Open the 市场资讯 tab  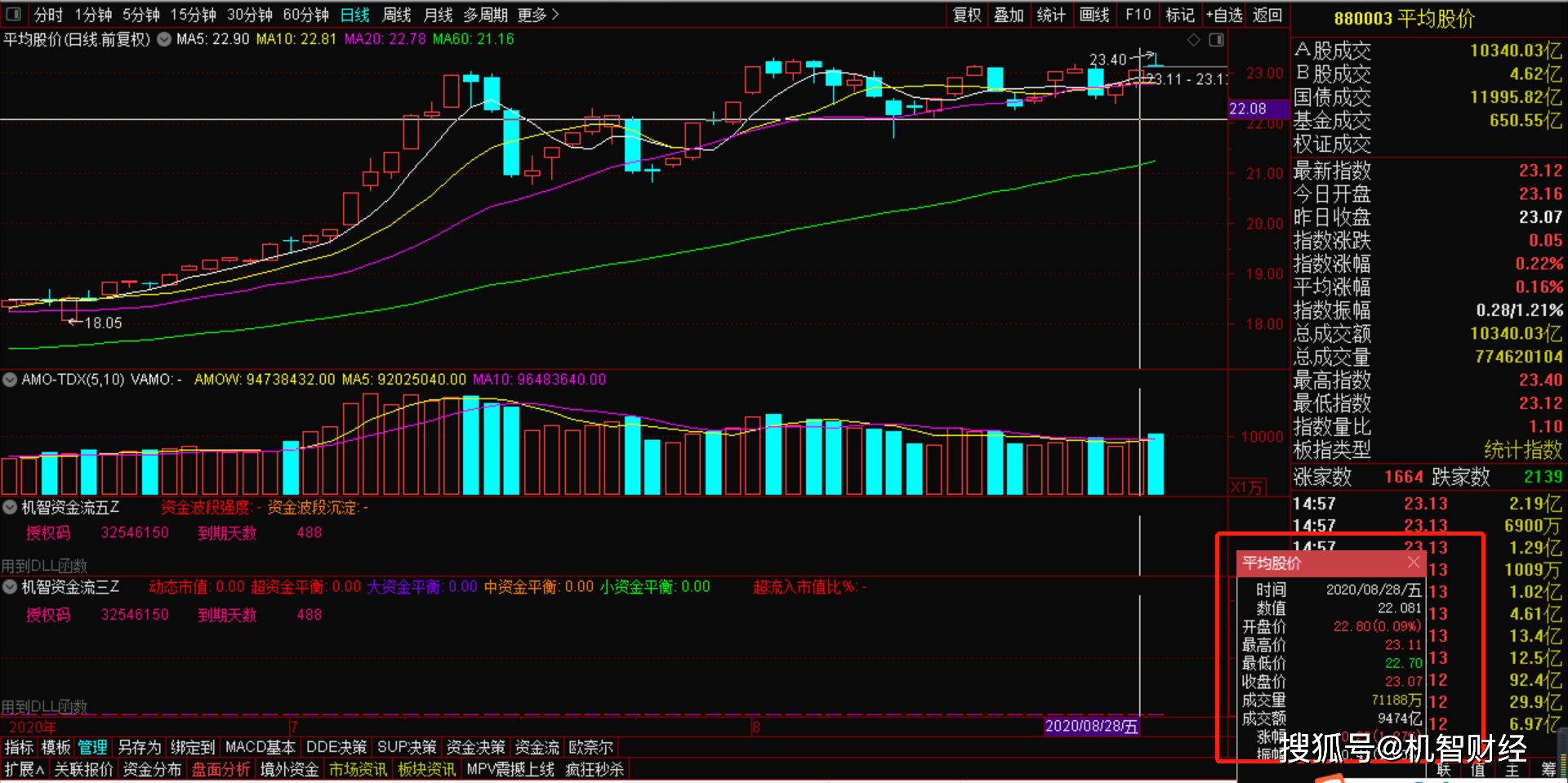coord(358,769)
